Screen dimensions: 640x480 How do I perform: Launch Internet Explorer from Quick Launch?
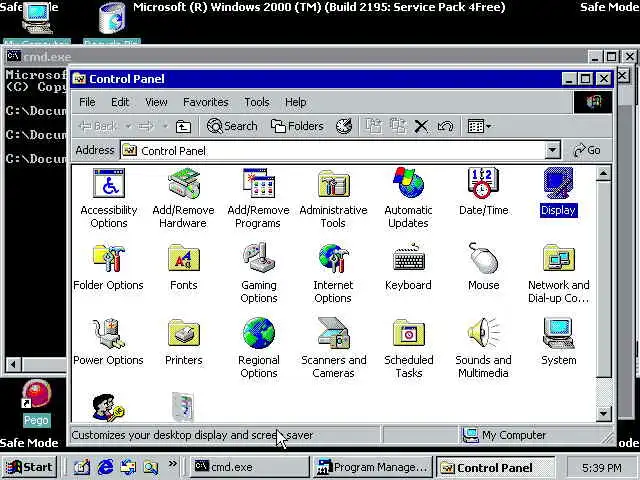coord(106,467)
